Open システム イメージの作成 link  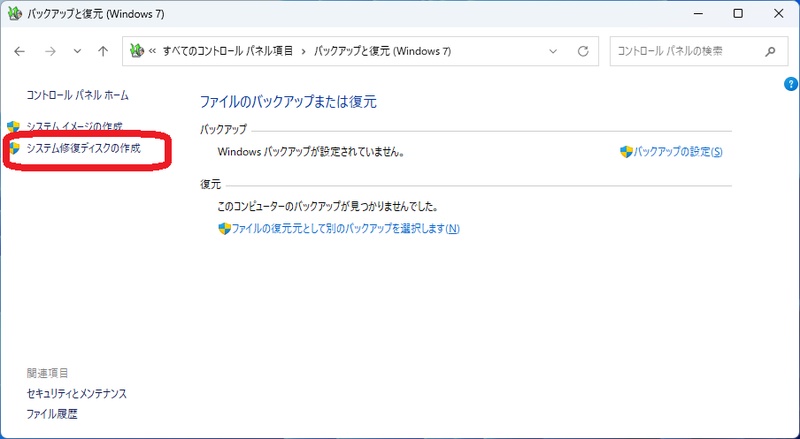tap(74, 127)
